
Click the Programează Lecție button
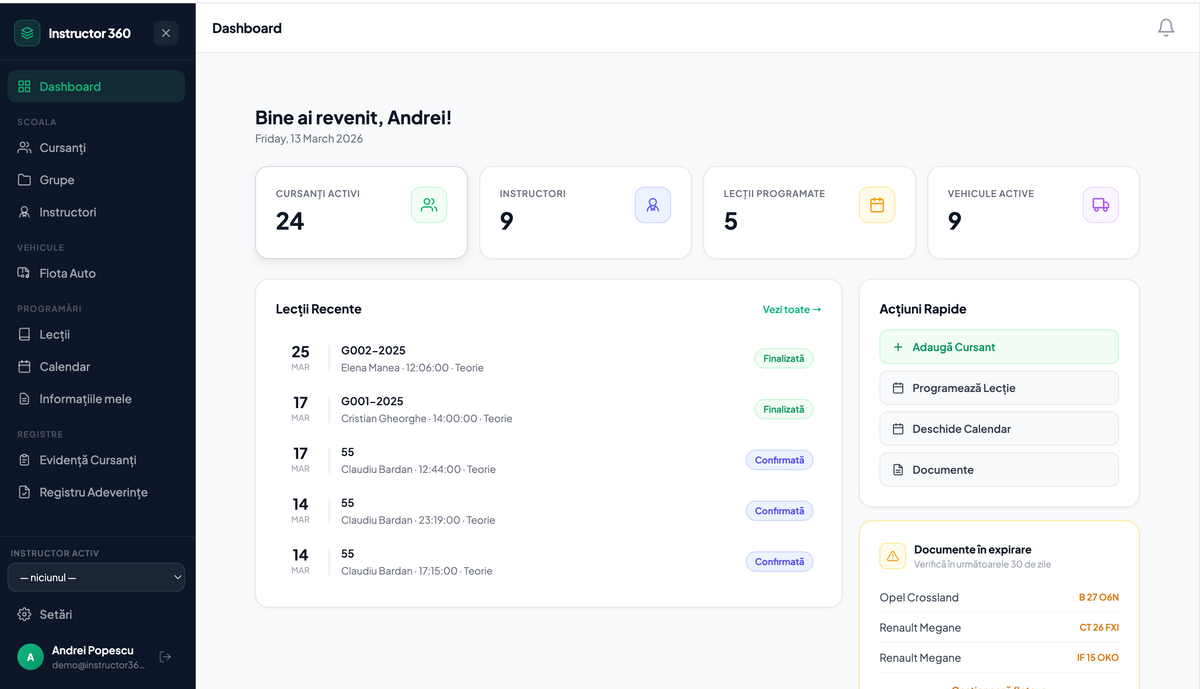coord(998,388)
